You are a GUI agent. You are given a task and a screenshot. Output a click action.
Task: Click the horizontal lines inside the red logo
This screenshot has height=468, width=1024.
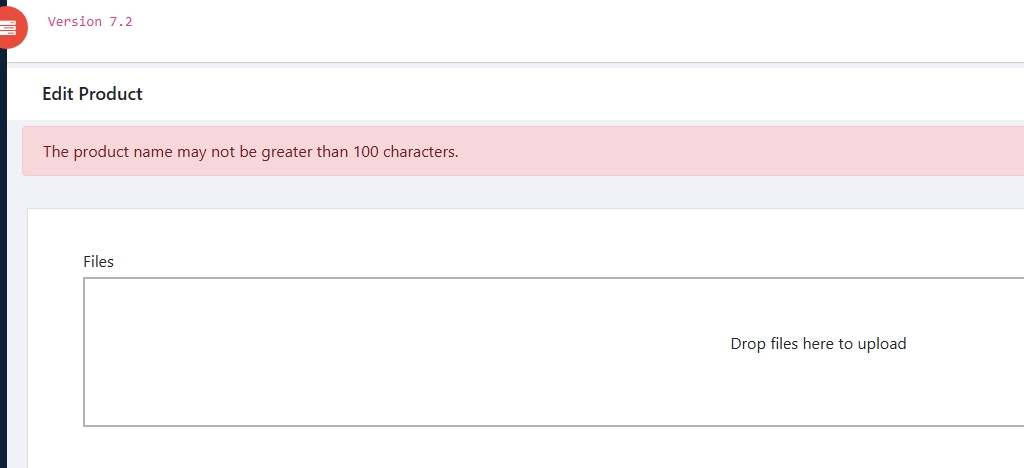coord(7,27)
